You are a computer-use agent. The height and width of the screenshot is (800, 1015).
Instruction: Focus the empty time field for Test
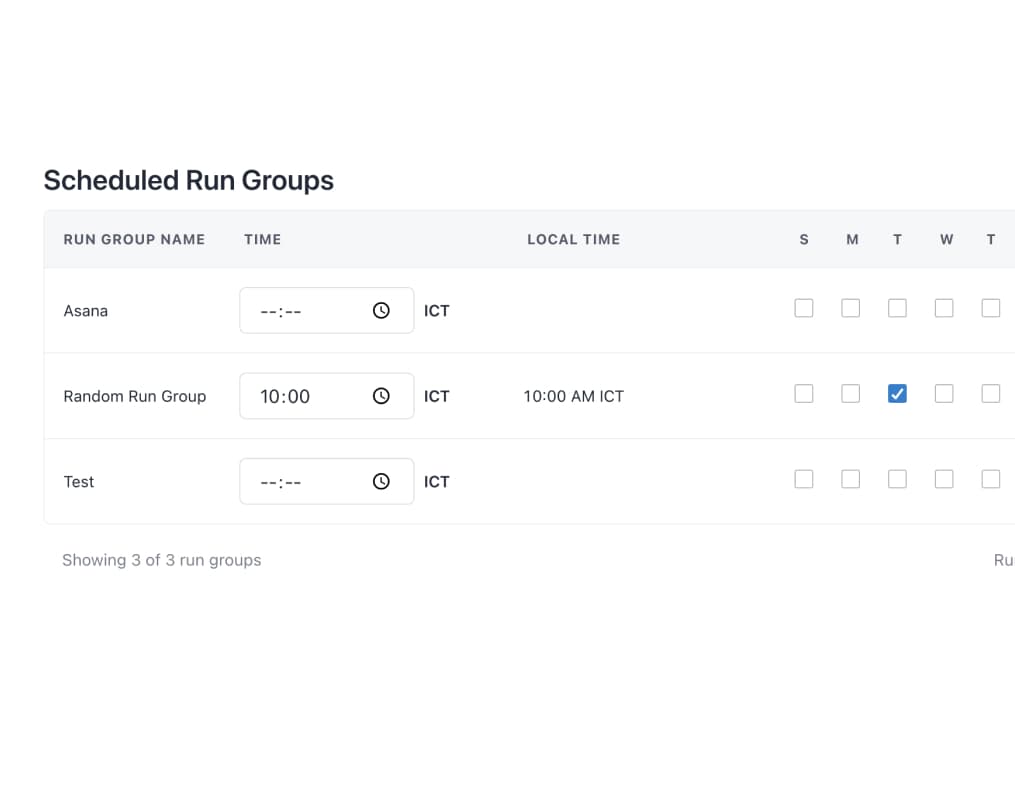pos(326,482)
